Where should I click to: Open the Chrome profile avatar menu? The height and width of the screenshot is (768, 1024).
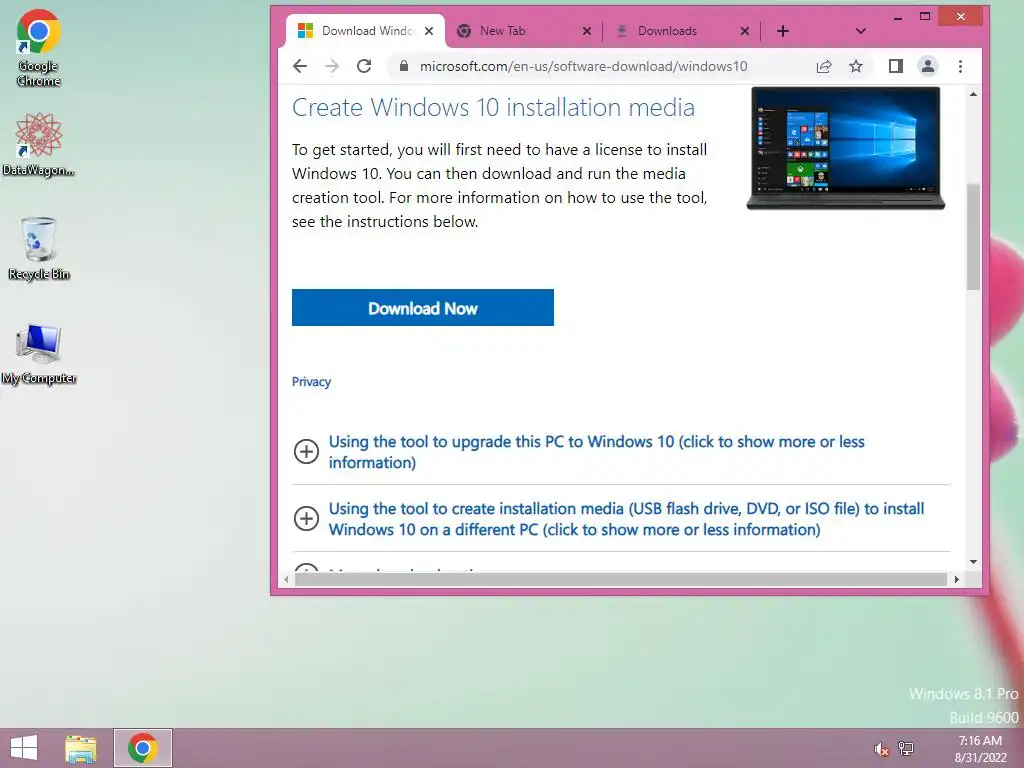coord(927,66)
